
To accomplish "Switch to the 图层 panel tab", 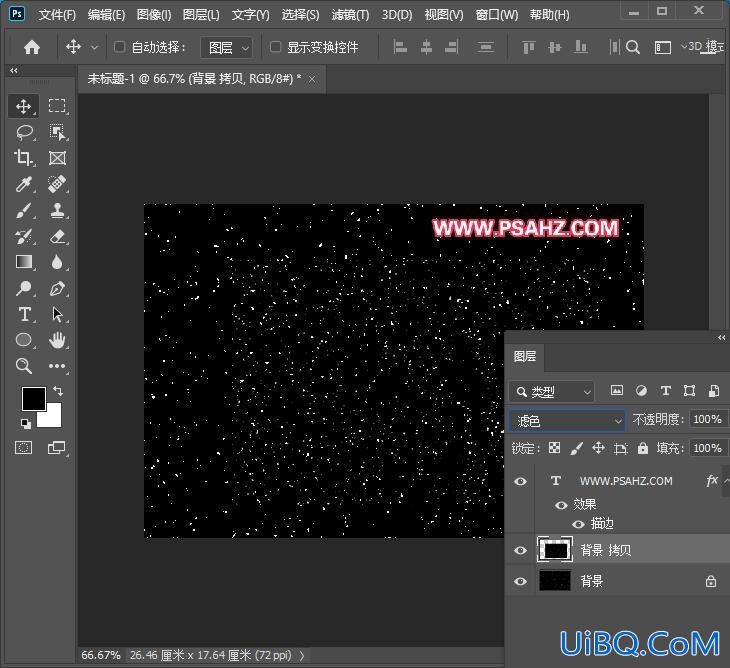I will coord(525,356).
